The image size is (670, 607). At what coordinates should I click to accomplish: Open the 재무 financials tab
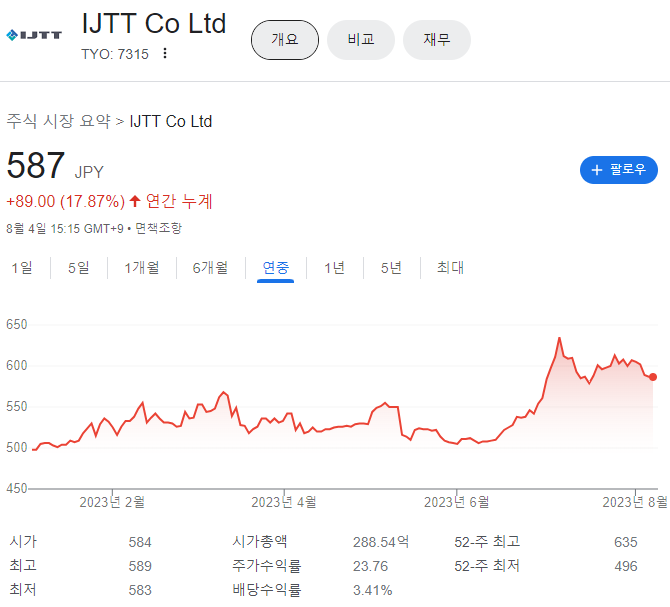pyautogui.click(x=437, y=40)
